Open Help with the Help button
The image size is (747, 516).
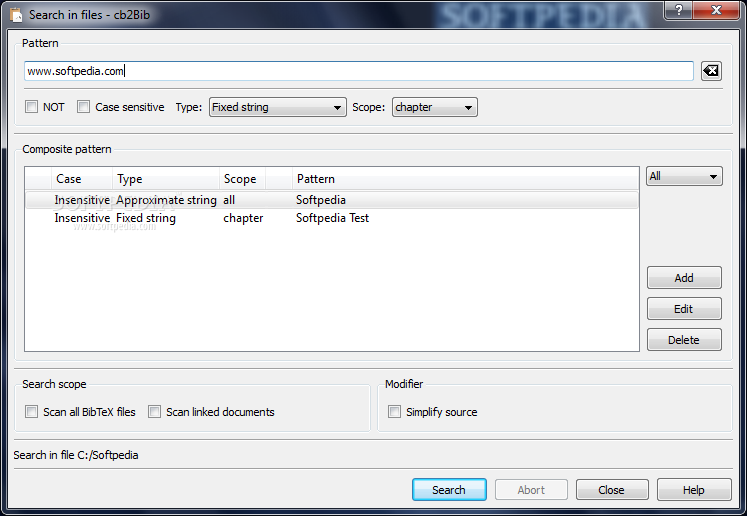pos(694,490)
